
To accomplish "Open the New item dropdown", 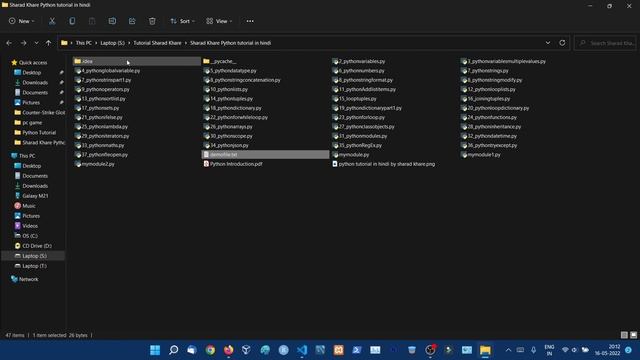I will pyautogui.click(x=22, y=21).
